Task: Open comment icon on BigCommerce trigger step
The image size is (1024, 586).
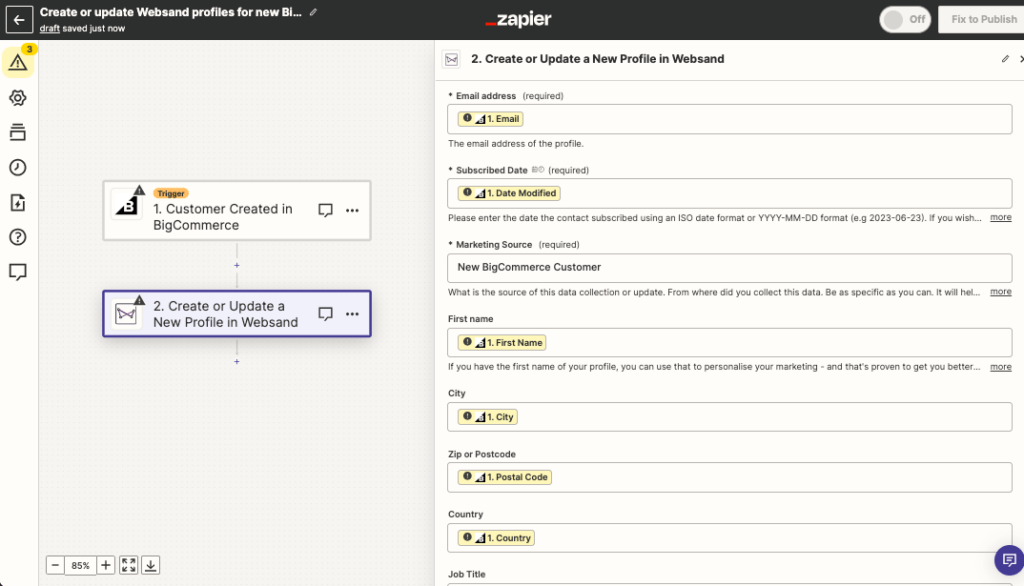Action: [325, 210]
